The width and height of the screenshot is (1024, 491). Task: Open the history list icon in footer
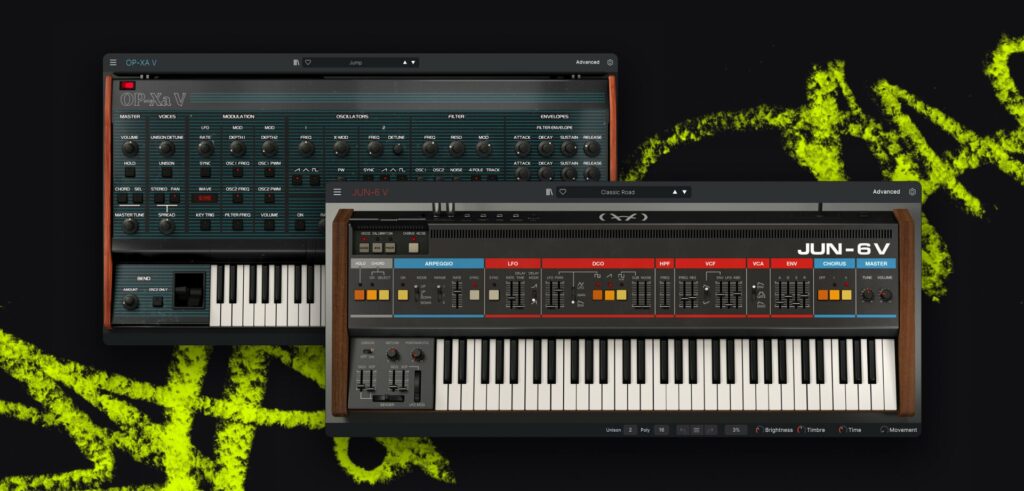[x=696, y=430]
